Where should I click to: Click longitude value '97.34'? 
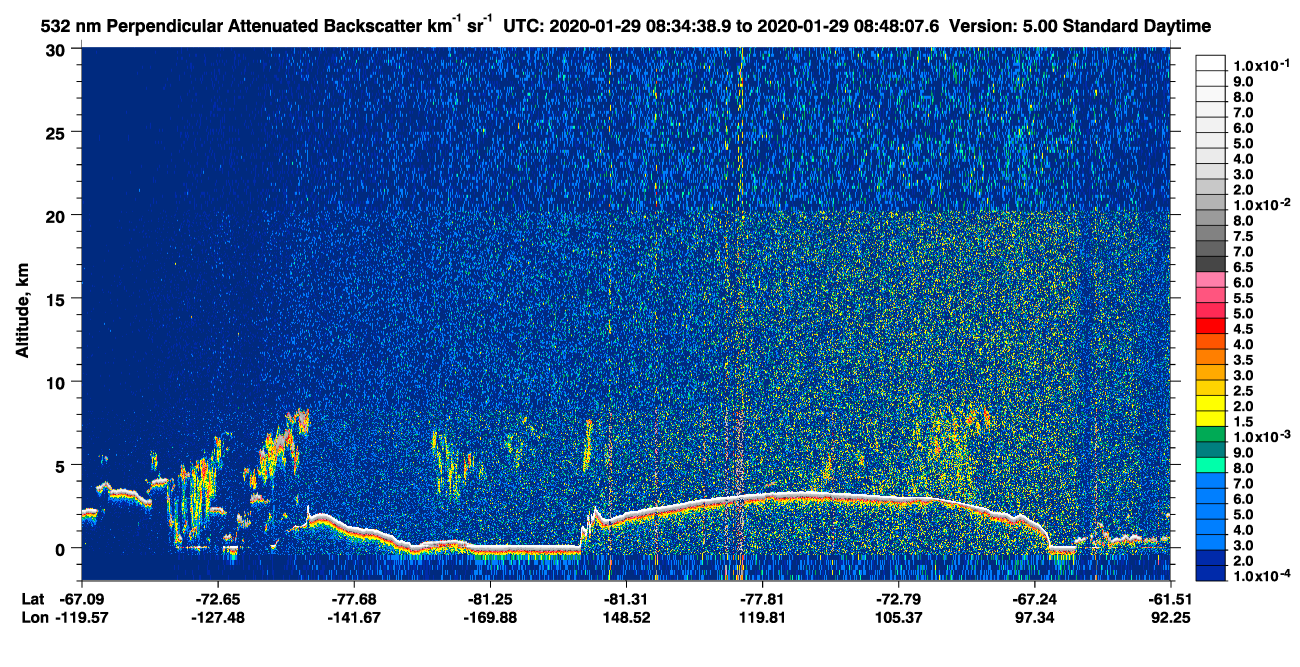coord(1034,617)
